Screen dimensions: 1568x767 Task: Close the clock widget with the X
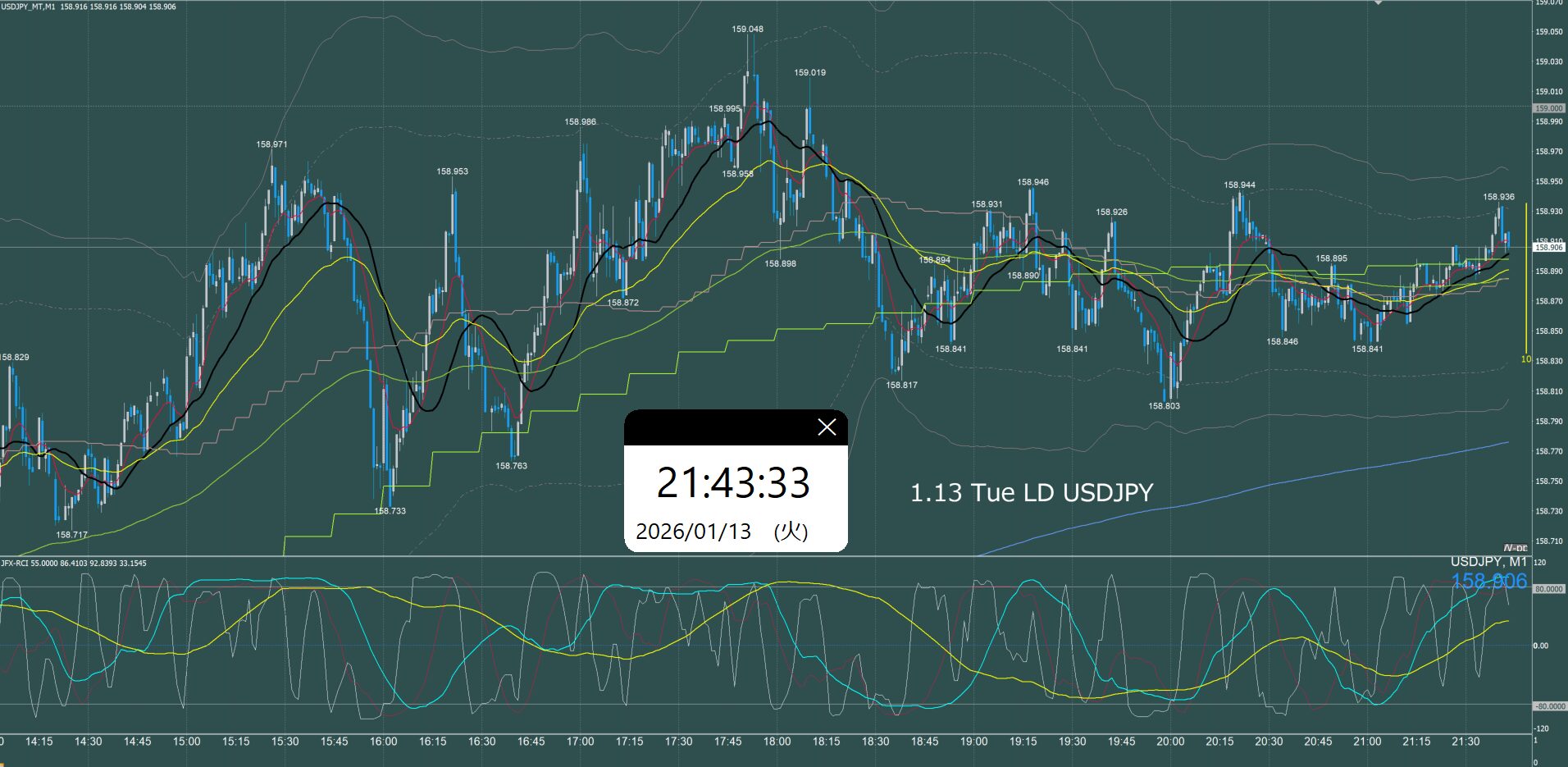(827, 427)
